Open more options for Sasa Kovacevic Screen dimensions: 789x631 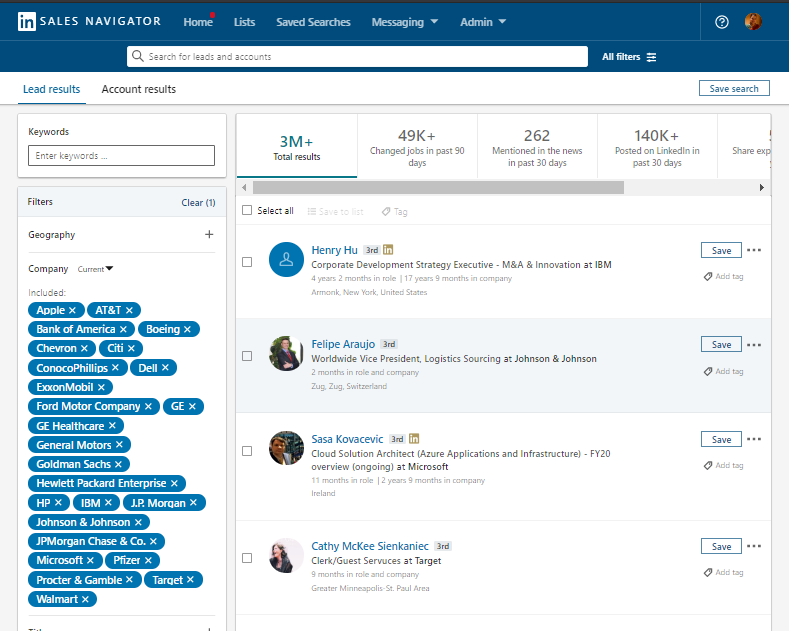pyautogui.click(x=754, y=439)
